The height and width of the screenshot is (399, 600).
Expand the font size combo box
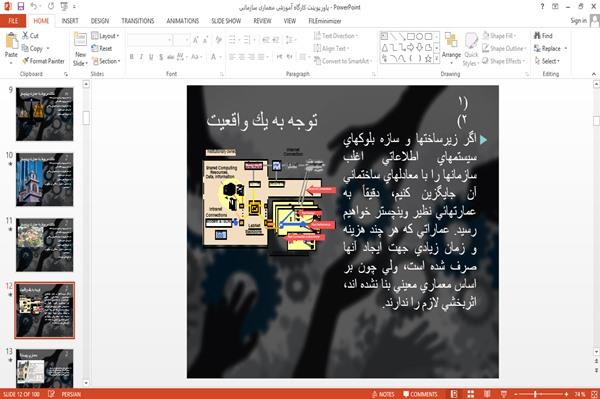pos(187,40)
